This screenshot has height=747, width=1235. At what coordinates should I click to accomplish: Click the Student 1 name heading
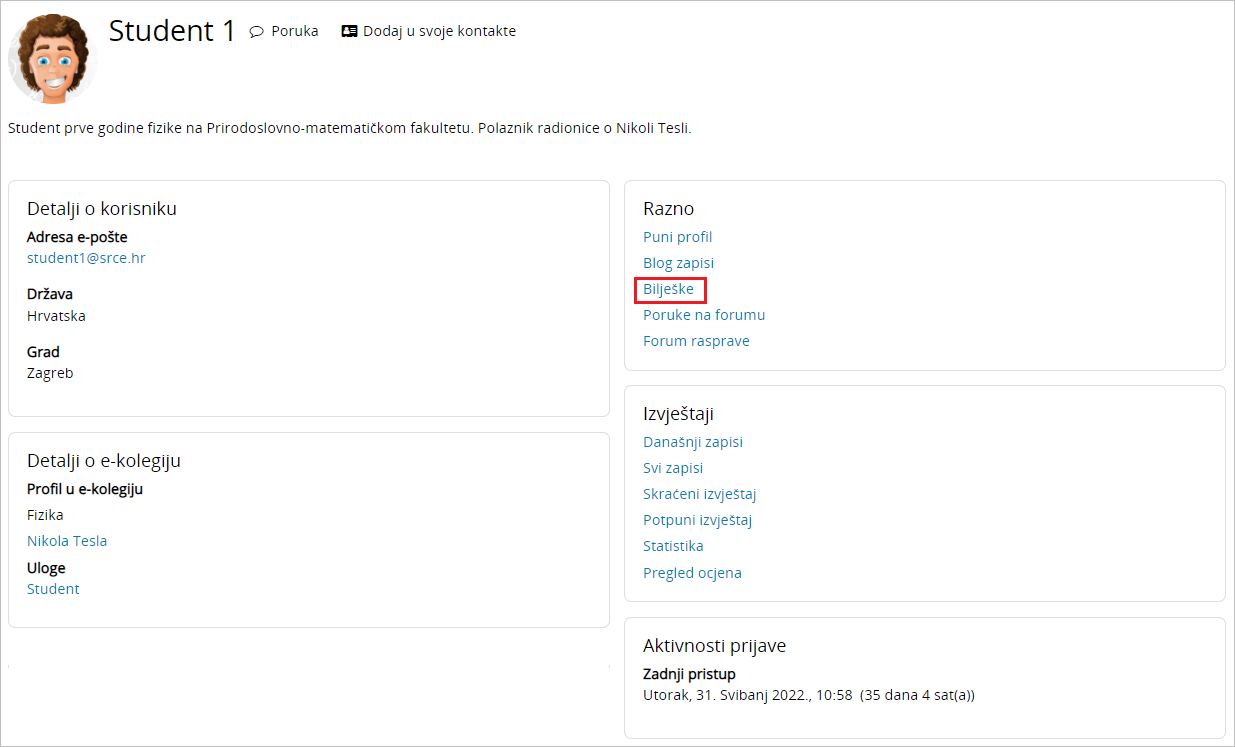[x=172, y=31]
